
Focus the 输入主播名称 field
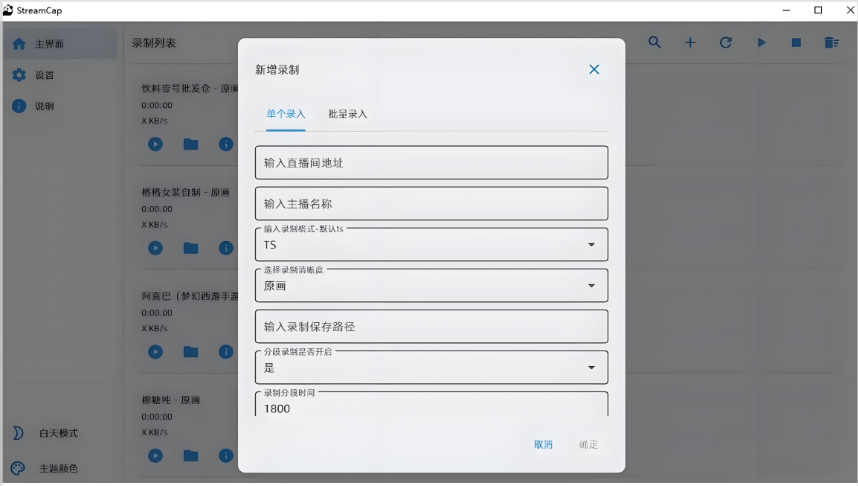(x=431, y=204)
